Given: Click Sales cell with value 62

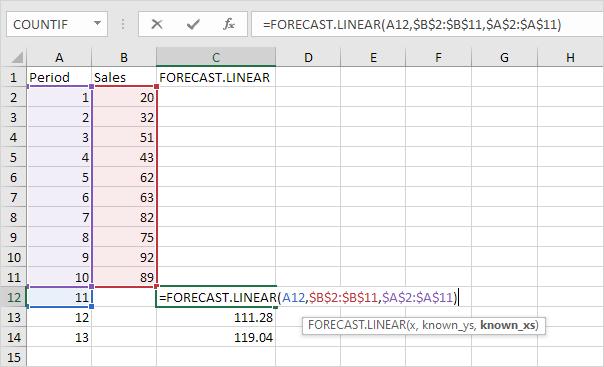Looking at the screenshot, I should pos(124,177).
